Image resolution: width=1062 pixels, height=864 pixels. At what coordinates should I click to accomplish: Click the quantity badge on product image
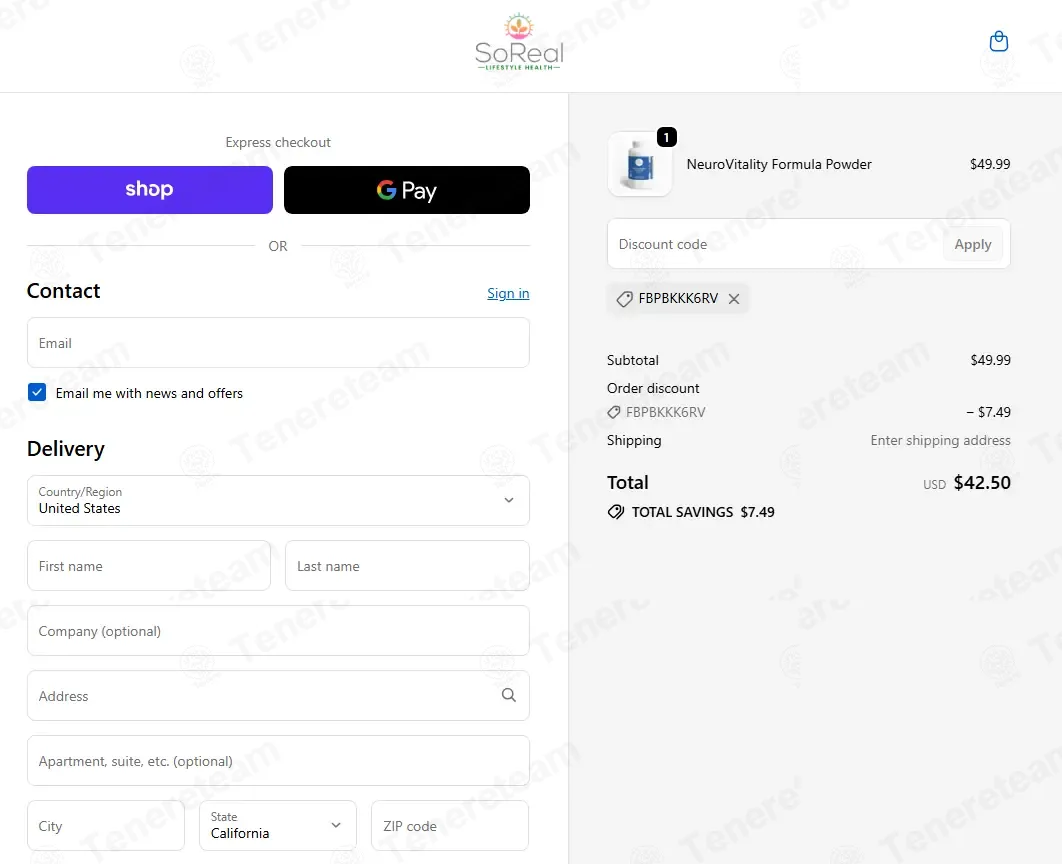[x=666, y=137]
